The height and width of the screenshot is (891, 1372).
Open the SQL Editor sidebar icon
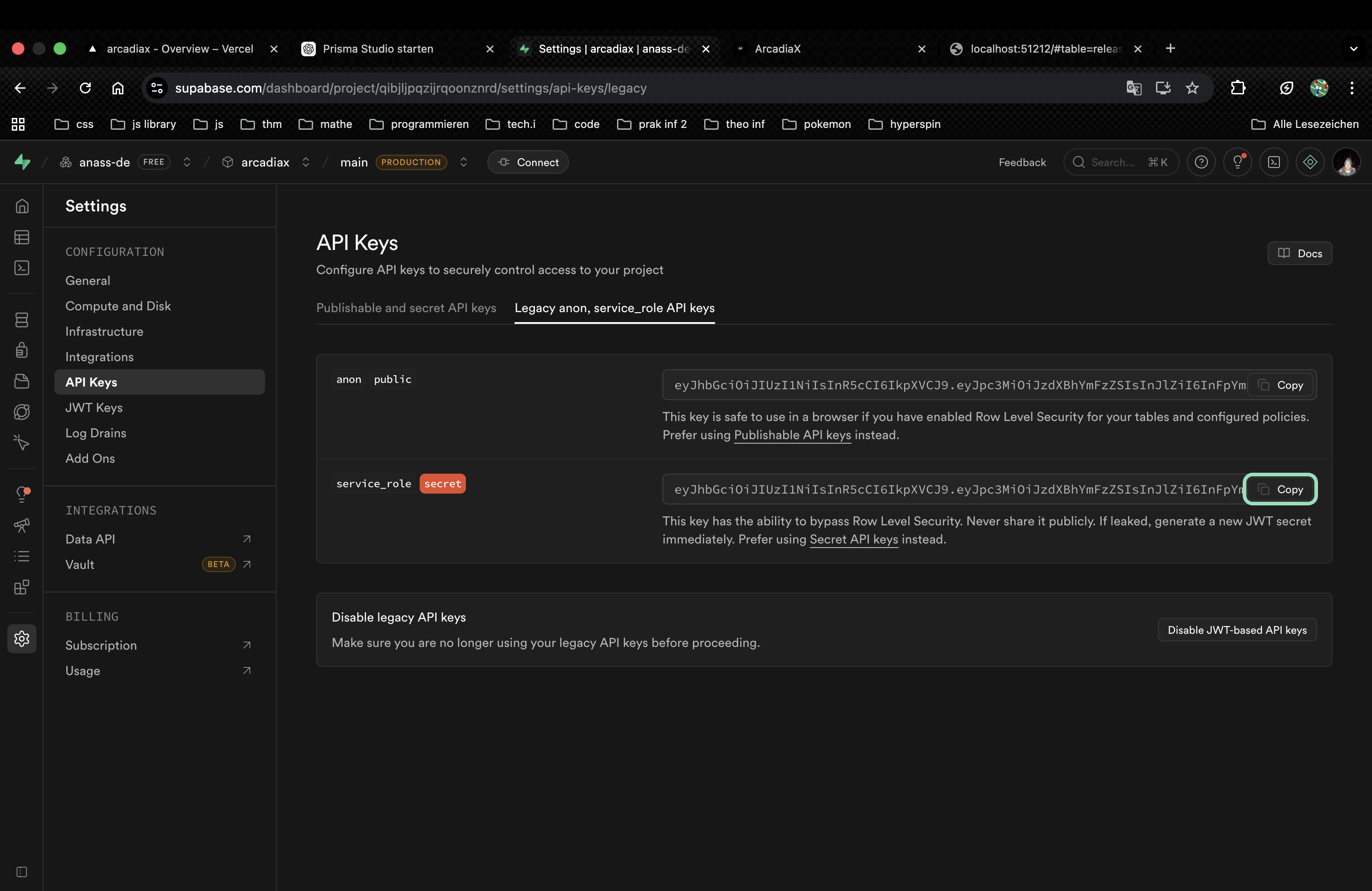22,268
